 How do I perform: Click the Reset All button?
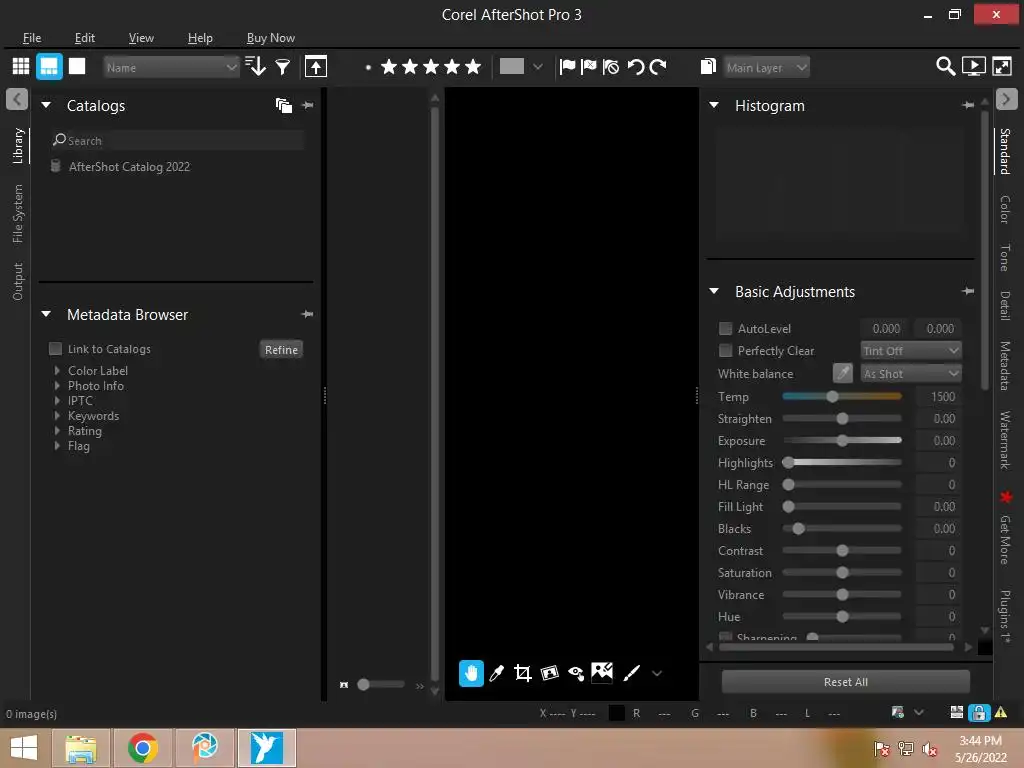coord(846,682)
